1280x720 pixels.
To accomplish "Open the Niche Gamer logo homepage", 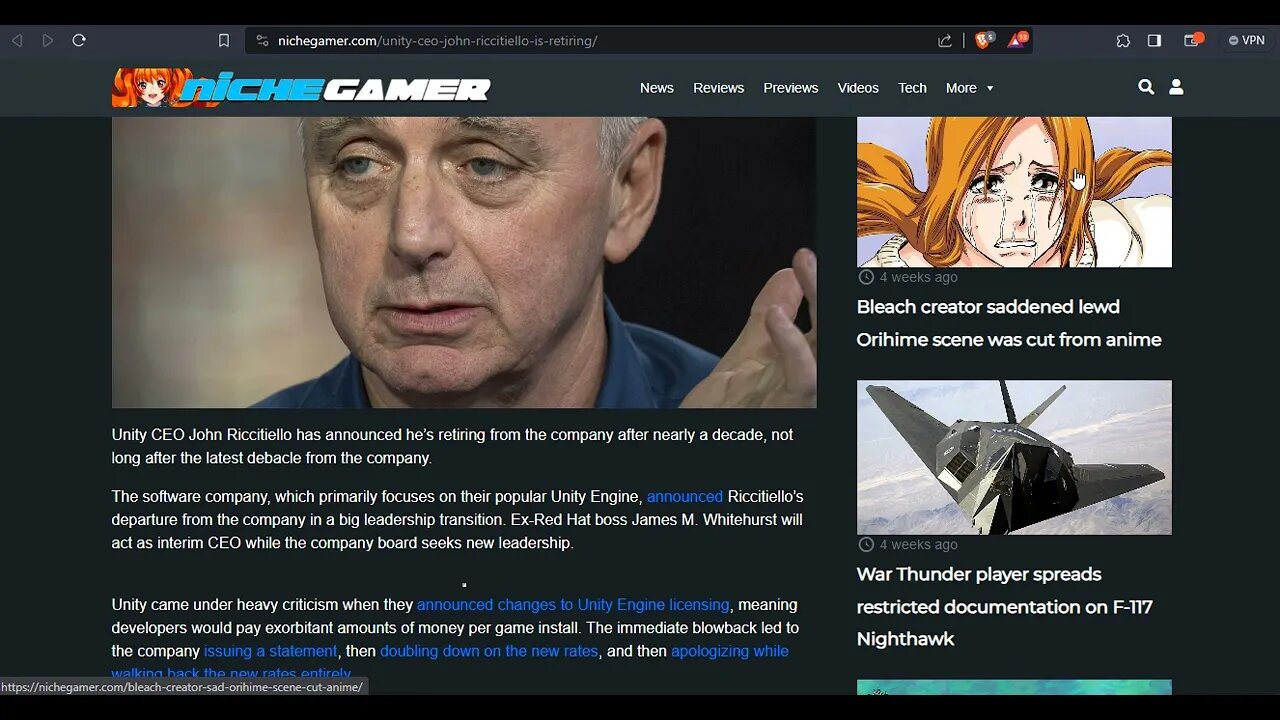I will [x=301, y=88].
